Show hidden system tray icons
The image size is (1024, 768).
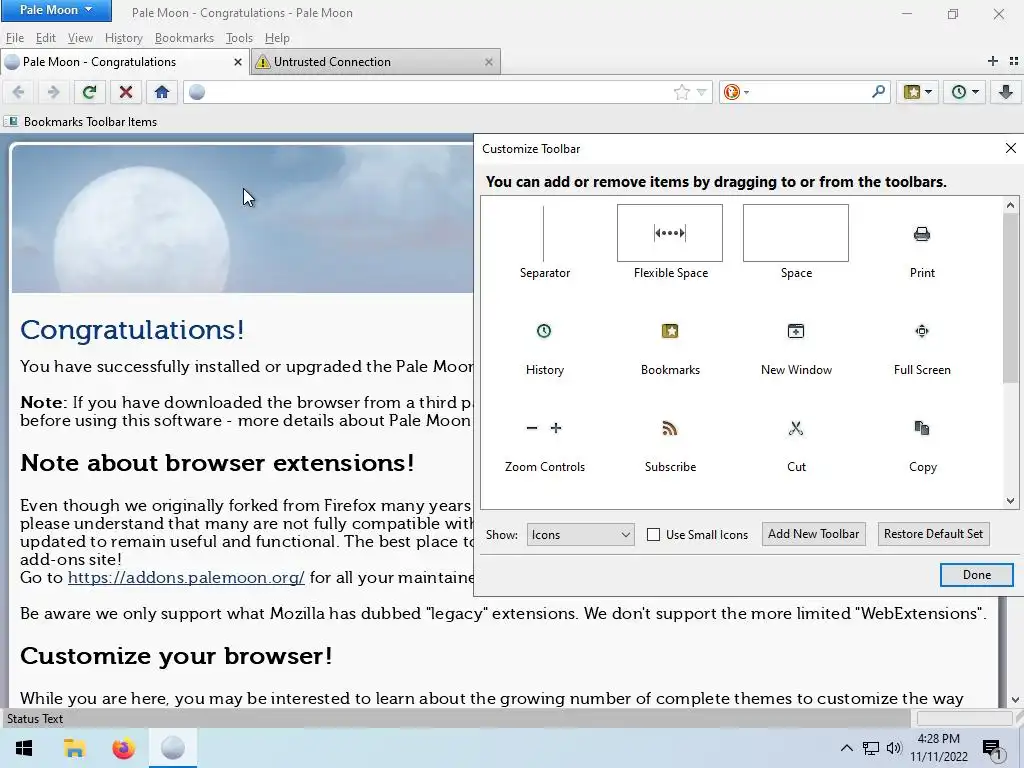click(846, 748)
